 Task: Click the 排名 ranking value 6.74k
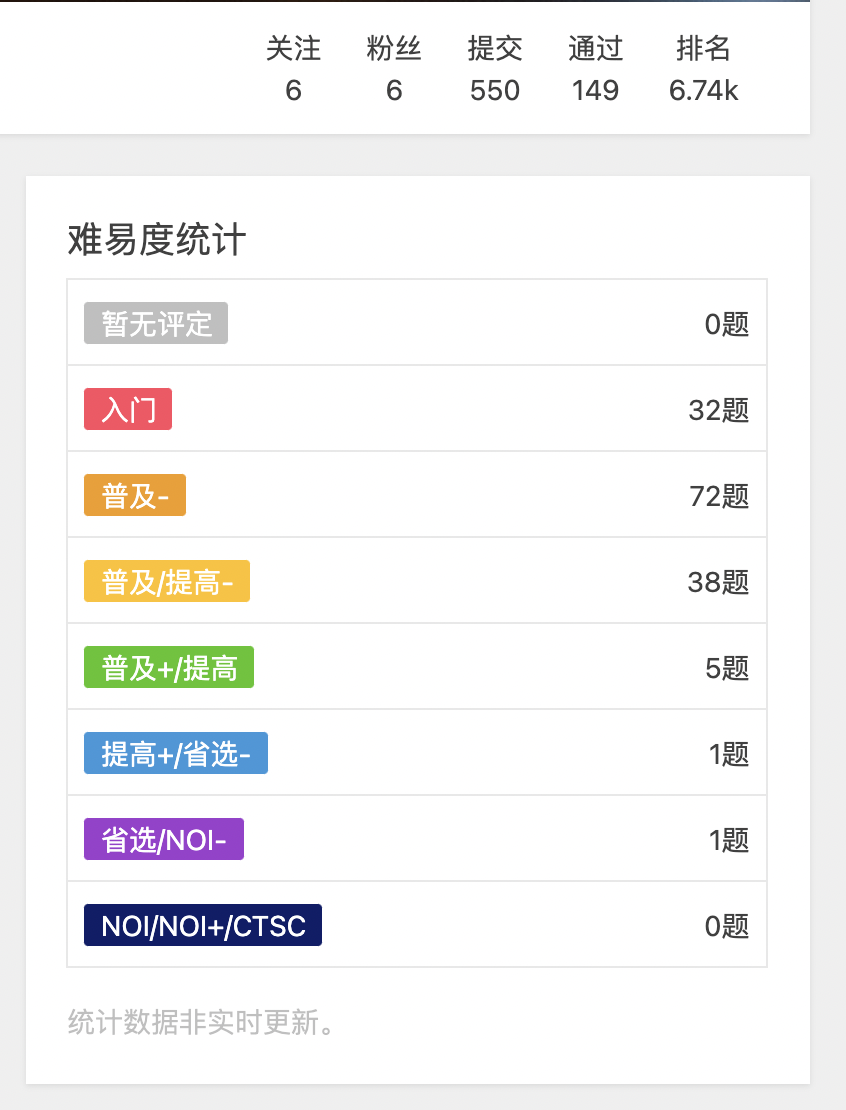coord(703,91)
